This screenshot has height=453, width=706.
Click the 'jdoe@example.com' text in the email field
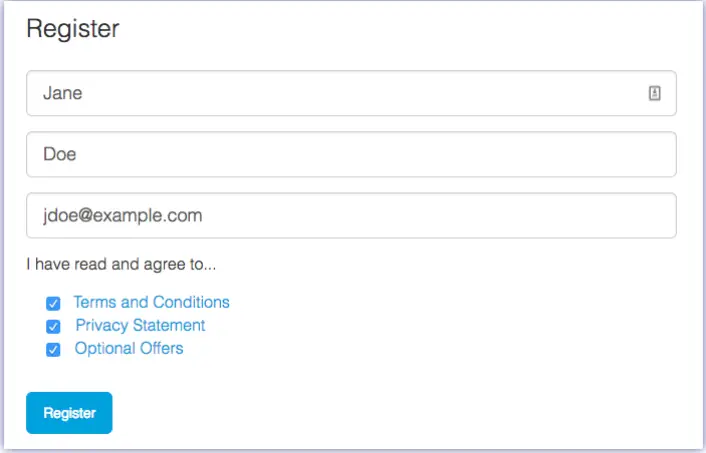point(122,215)
